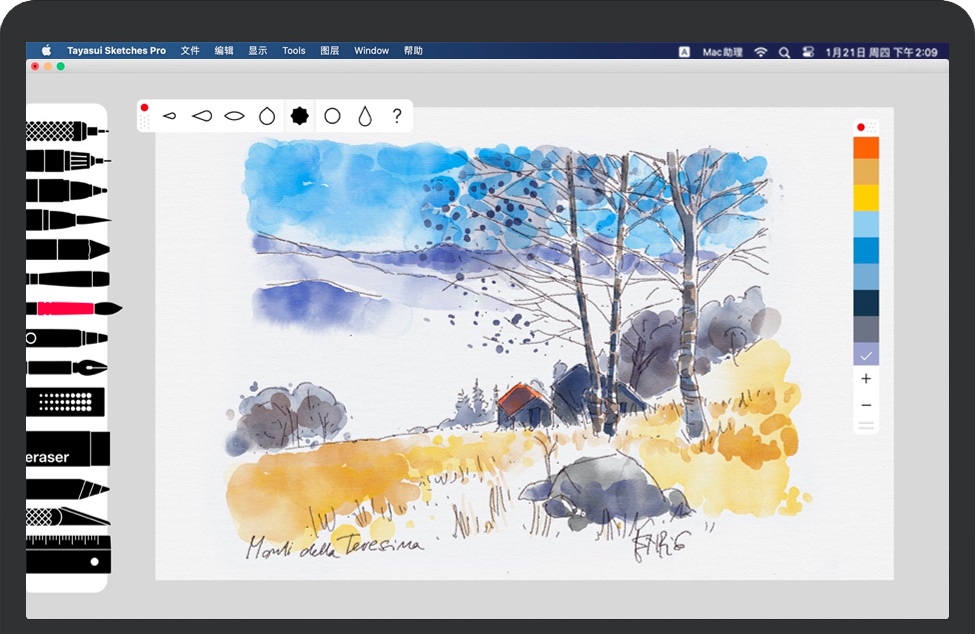Choose the thin water drop brush shape
This screenshot has width=975, height=634.
click(x=365, y=116)
